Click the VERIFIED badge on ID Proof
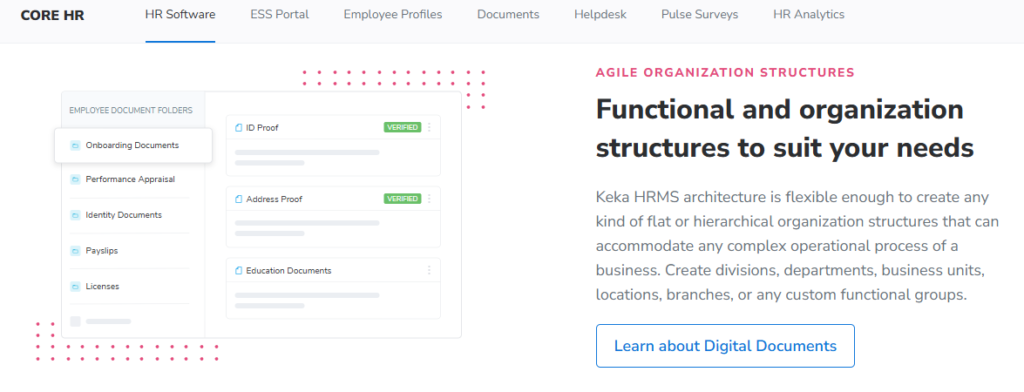The image size is (1024, 392). pos(402,127)
